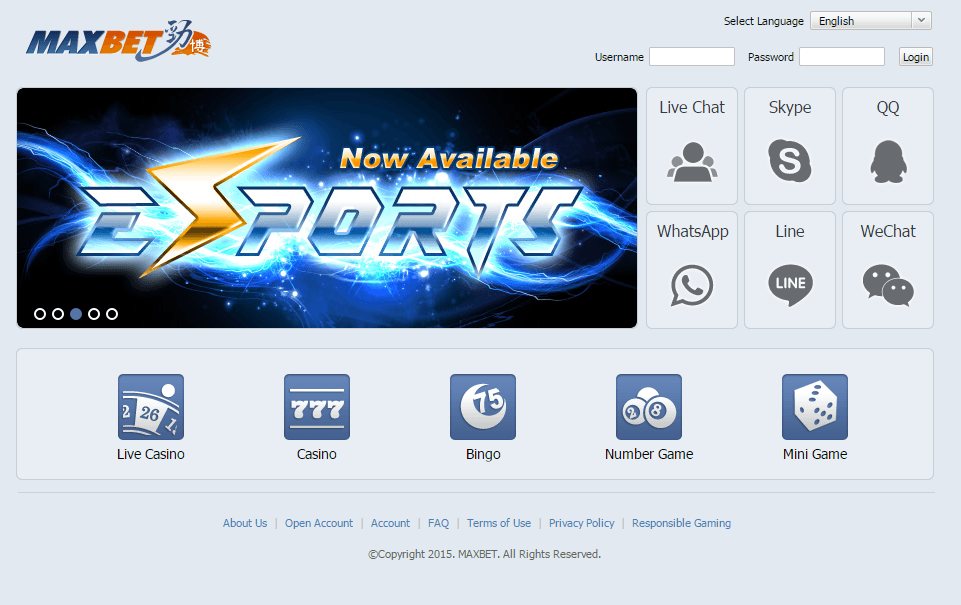Open the Live Casino roulette icon

point(151,407)
